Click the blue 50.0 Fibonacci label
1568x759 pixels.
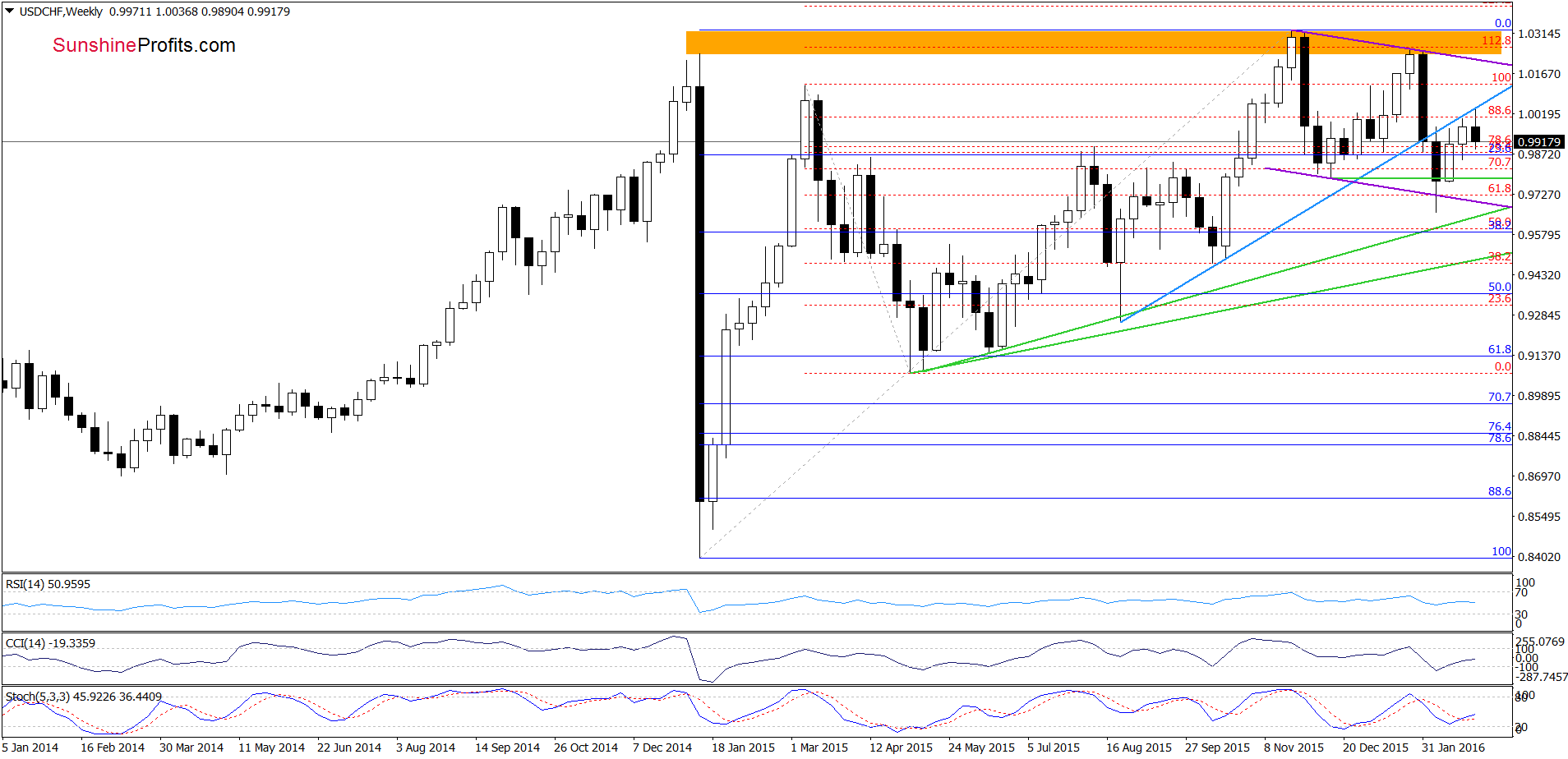pyautogui.click(x=1500, y=287)
